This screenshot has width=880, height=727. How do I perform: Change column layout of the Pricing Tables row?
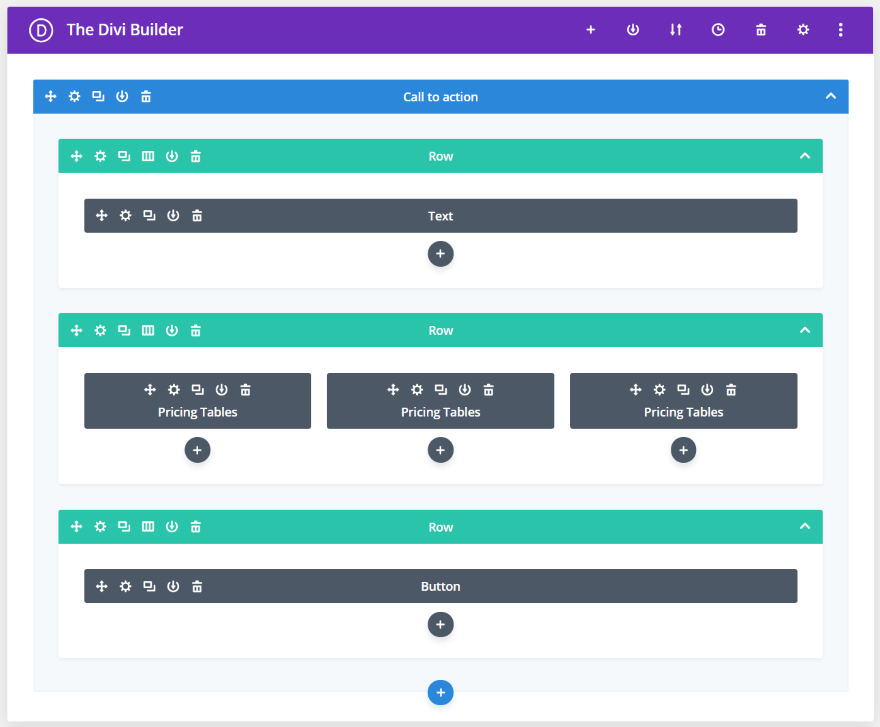click(148, 331)
